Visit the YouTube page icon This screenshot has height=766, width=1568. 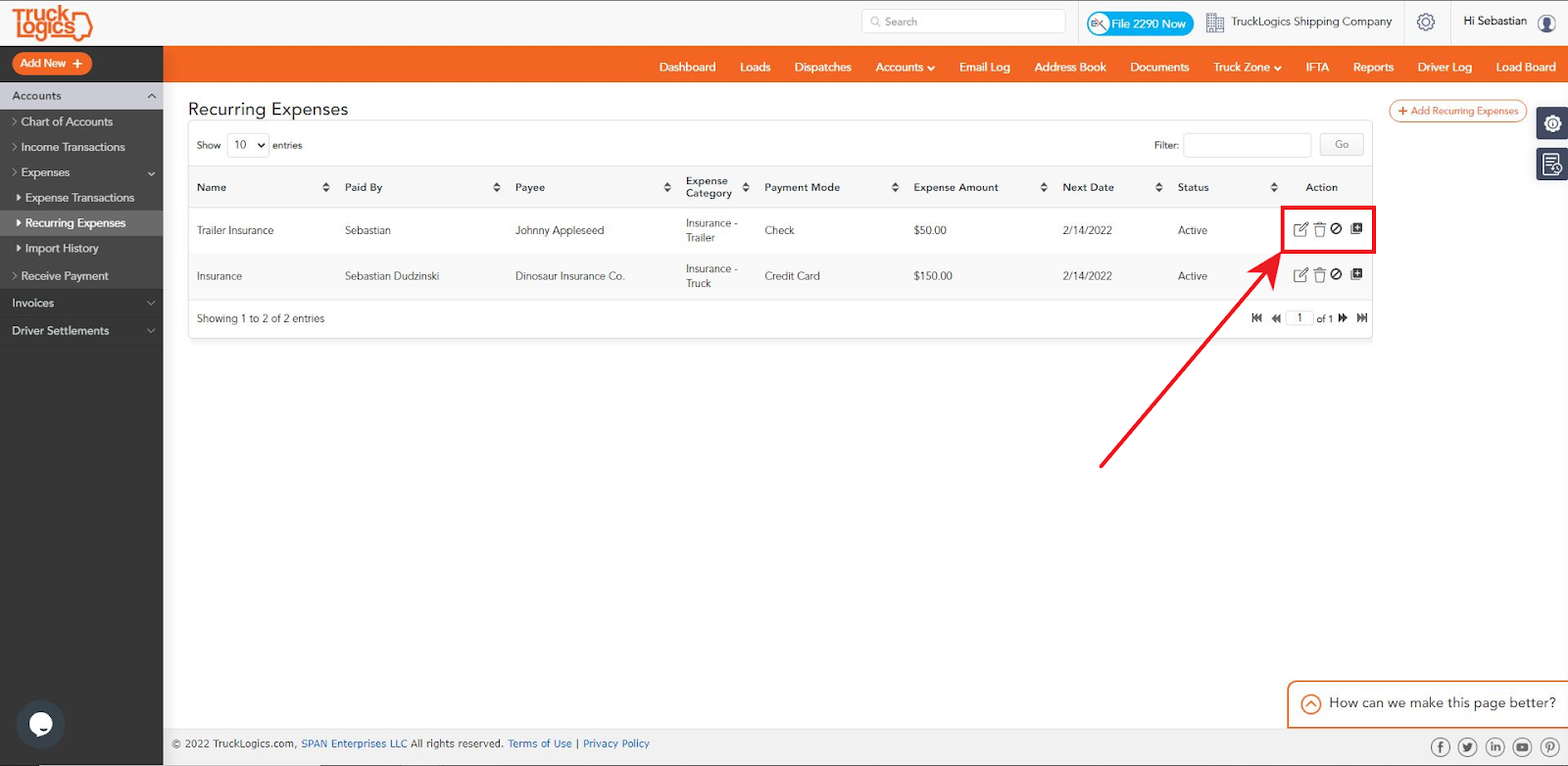(x=1522, y=747)
